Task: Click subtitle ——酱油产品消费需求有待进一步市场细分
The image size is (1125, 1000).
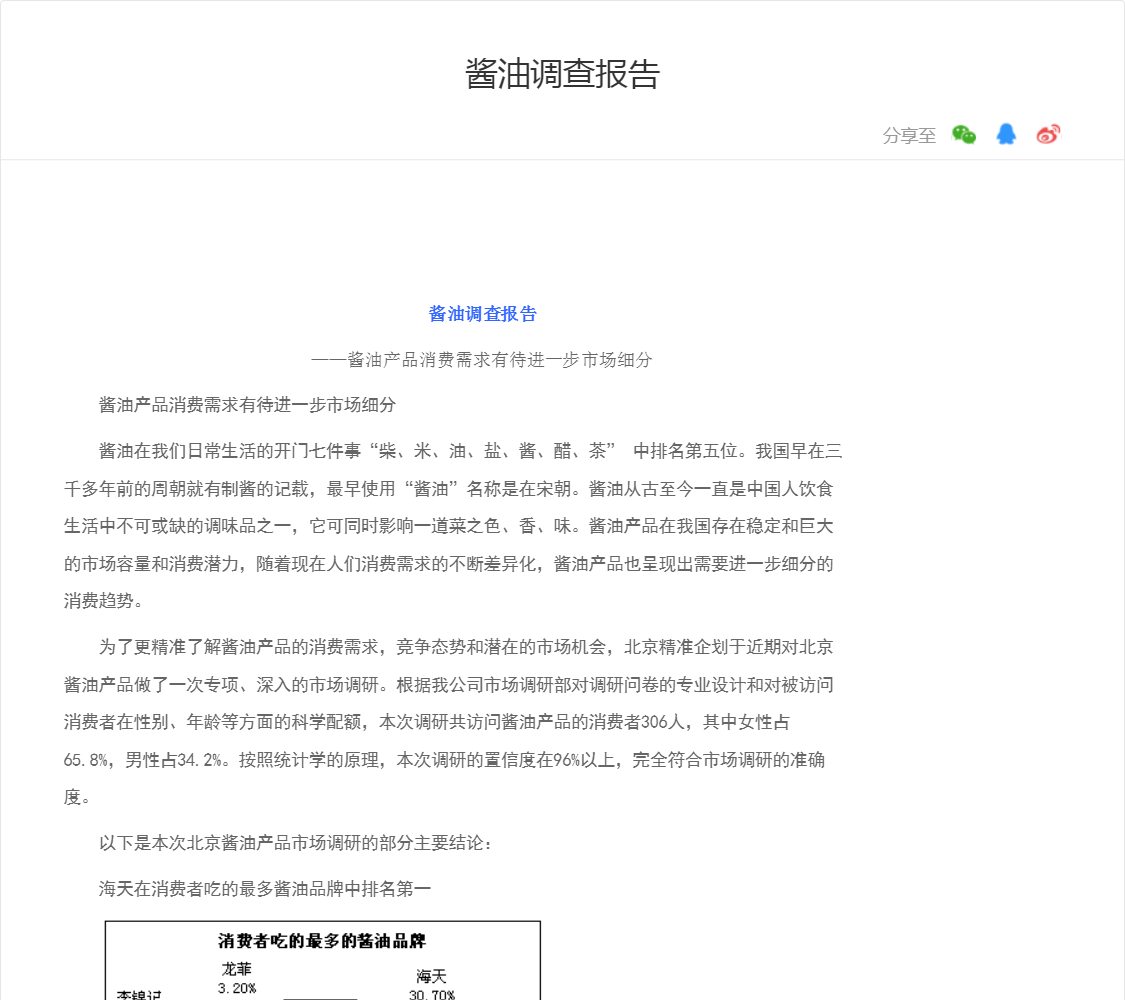Action: click(482, 359)
